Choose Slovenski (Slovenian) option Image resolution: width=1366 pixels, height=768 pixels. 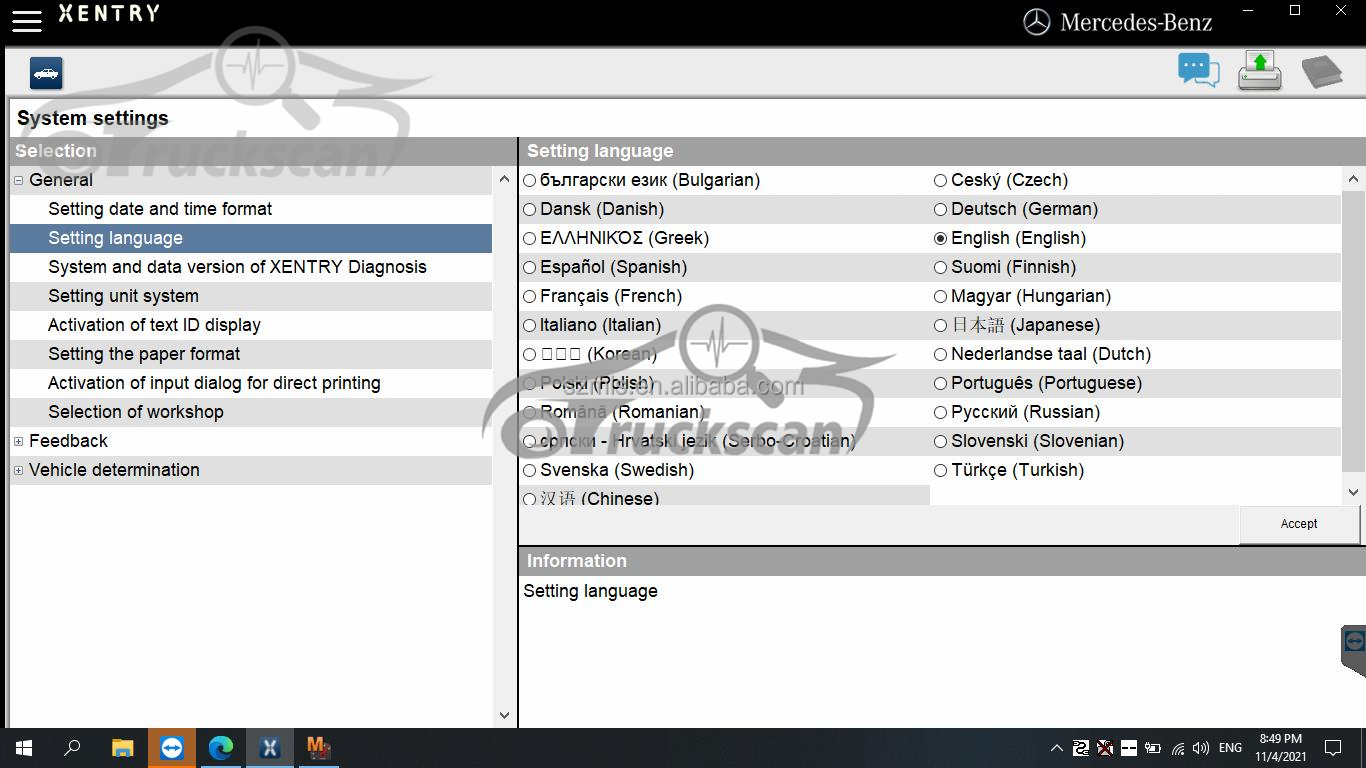pos(940,442)
